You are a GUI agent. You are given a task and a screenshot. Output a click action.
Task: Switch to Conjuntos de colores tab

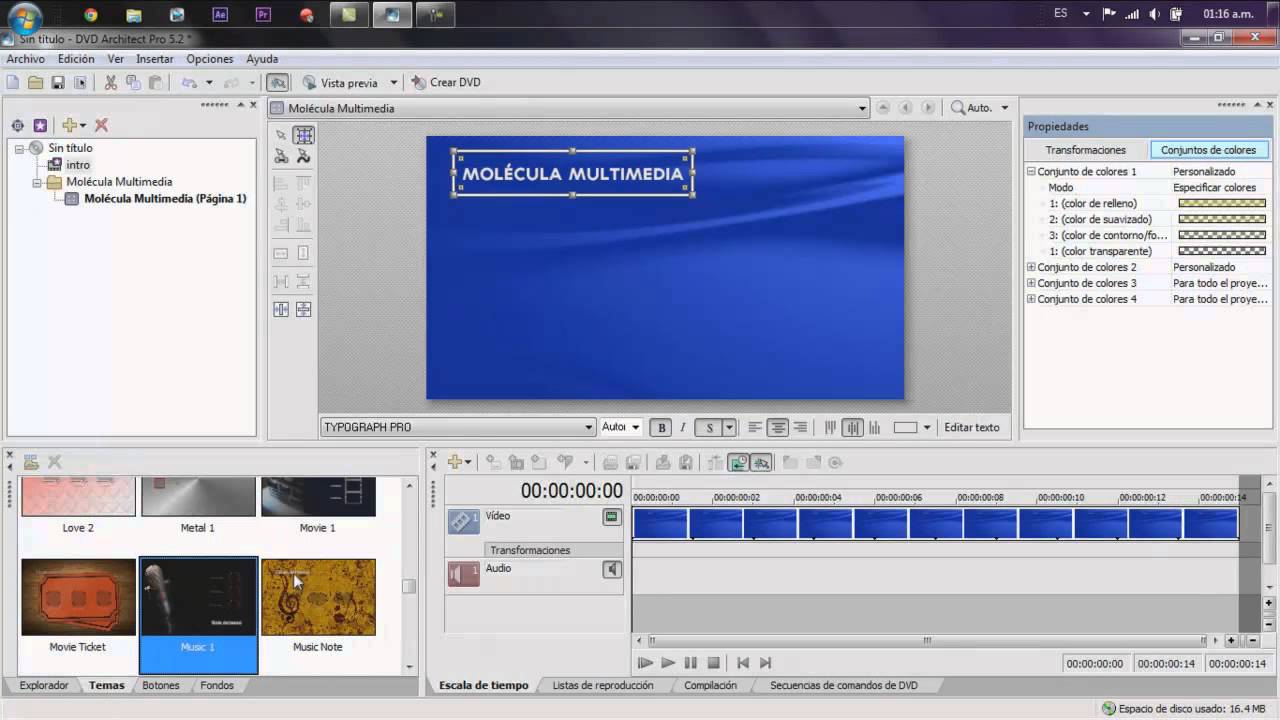[1208, 150]
